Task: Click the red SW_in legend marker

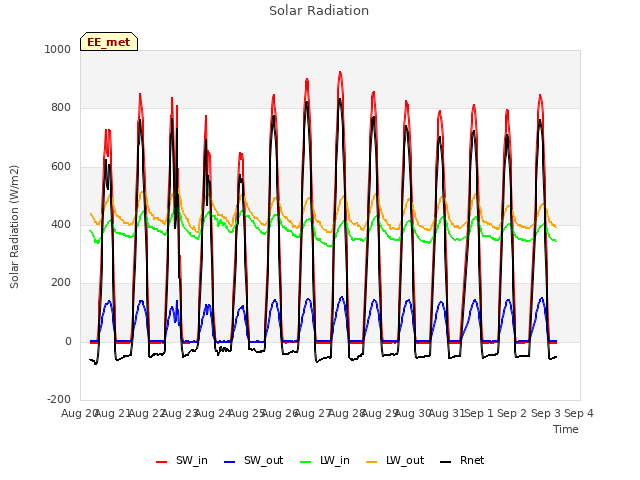Action: [162, 462]
